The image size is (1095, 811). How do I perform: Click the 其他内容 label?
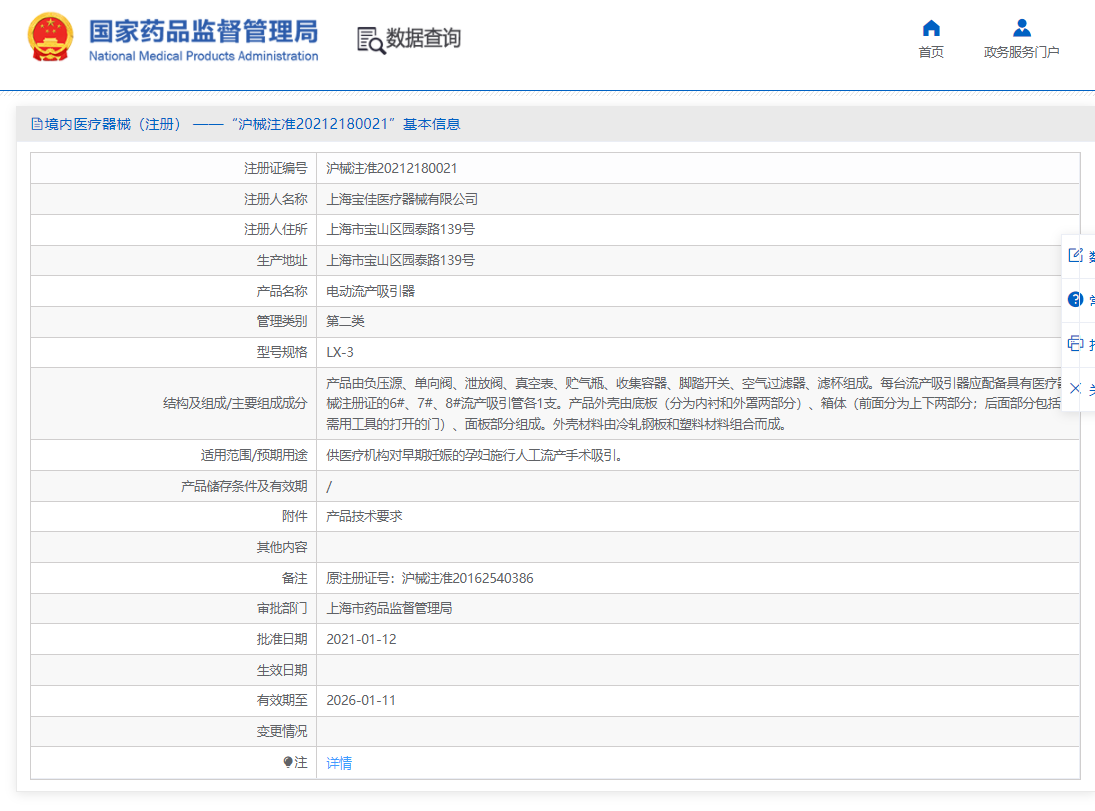pos(282,547)
